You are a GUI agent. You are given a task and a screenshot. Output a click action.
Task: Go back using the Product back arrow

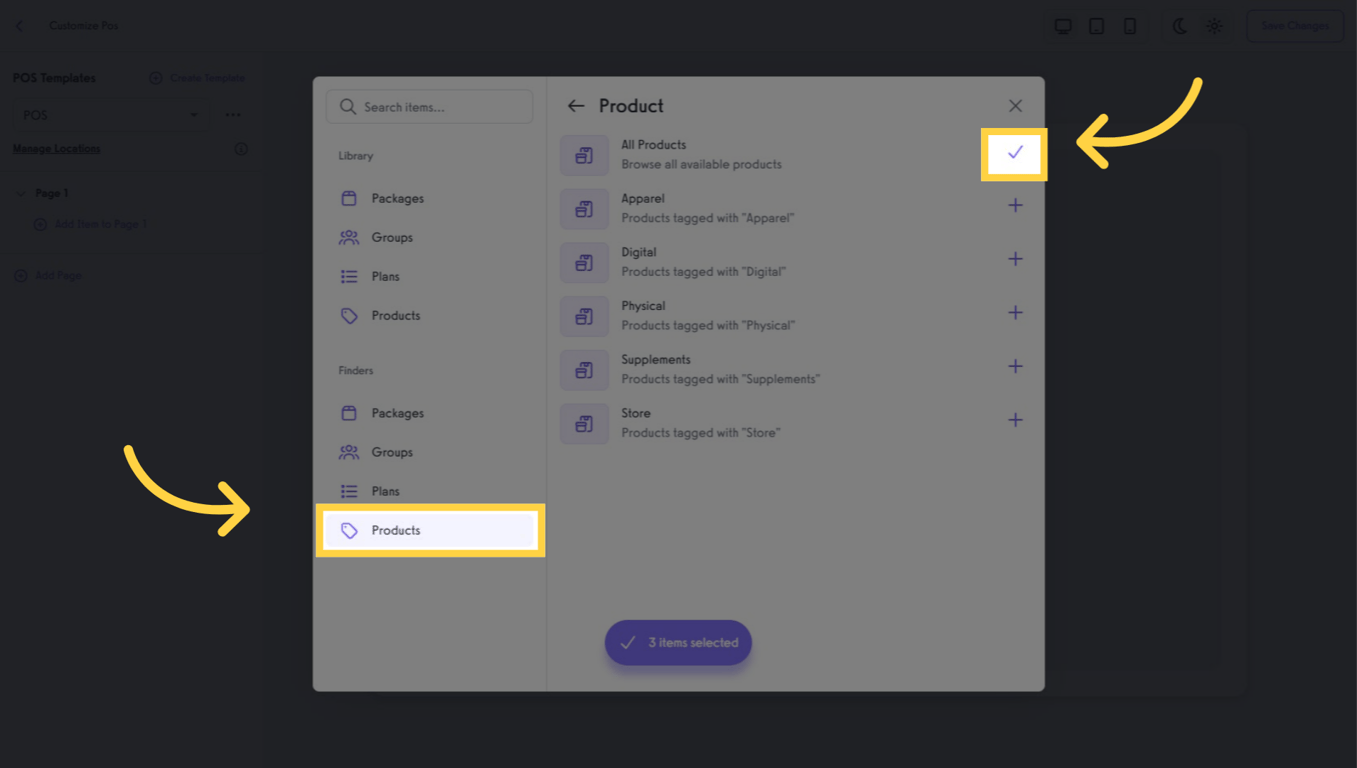[577, 105]
